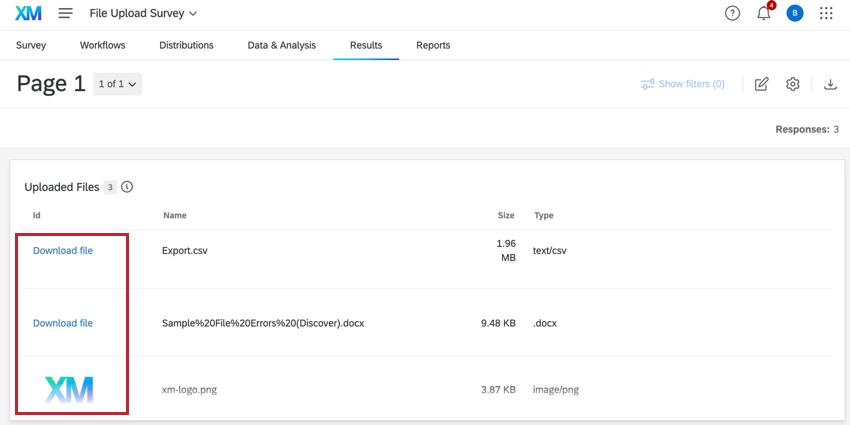Open the results settings gear
The height and width of the screenshot is (425, 850).
point(793,84)
